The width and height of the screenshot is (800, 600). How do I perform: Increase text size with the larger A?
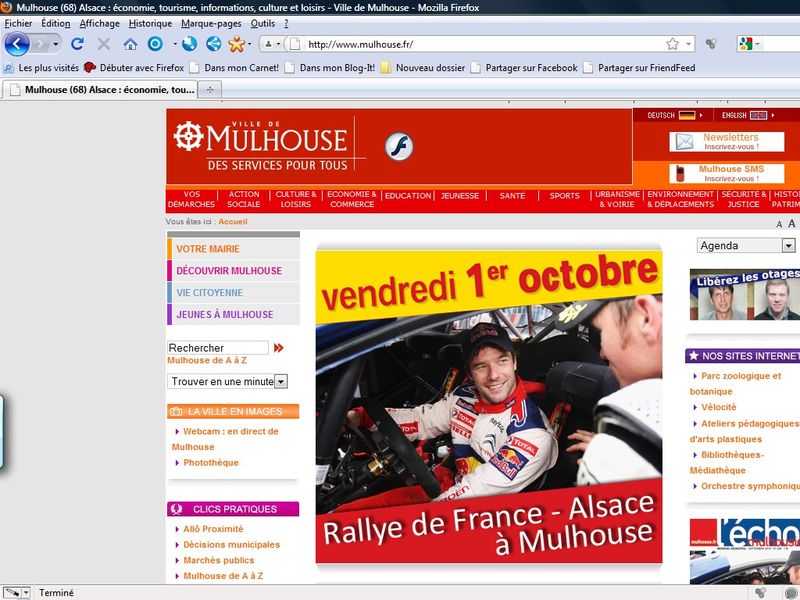pos(791,223)
